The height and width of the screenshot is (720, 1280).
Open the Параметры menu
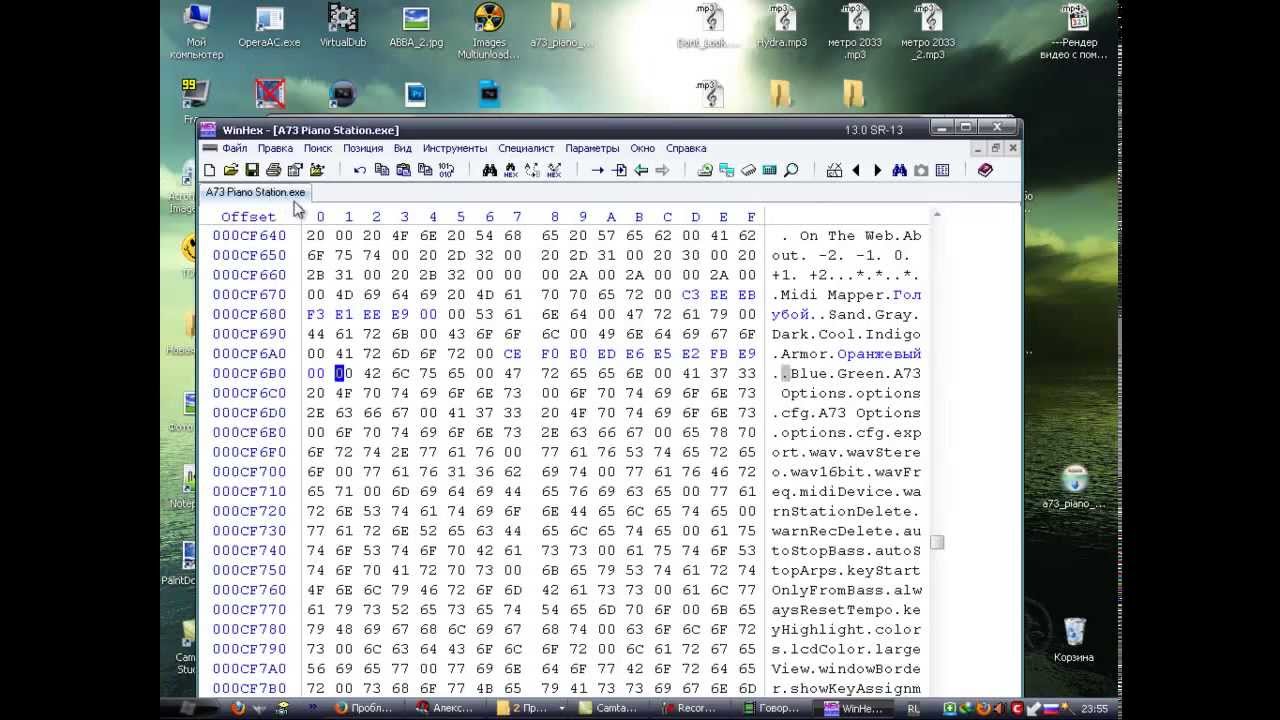tap(592, 148)
